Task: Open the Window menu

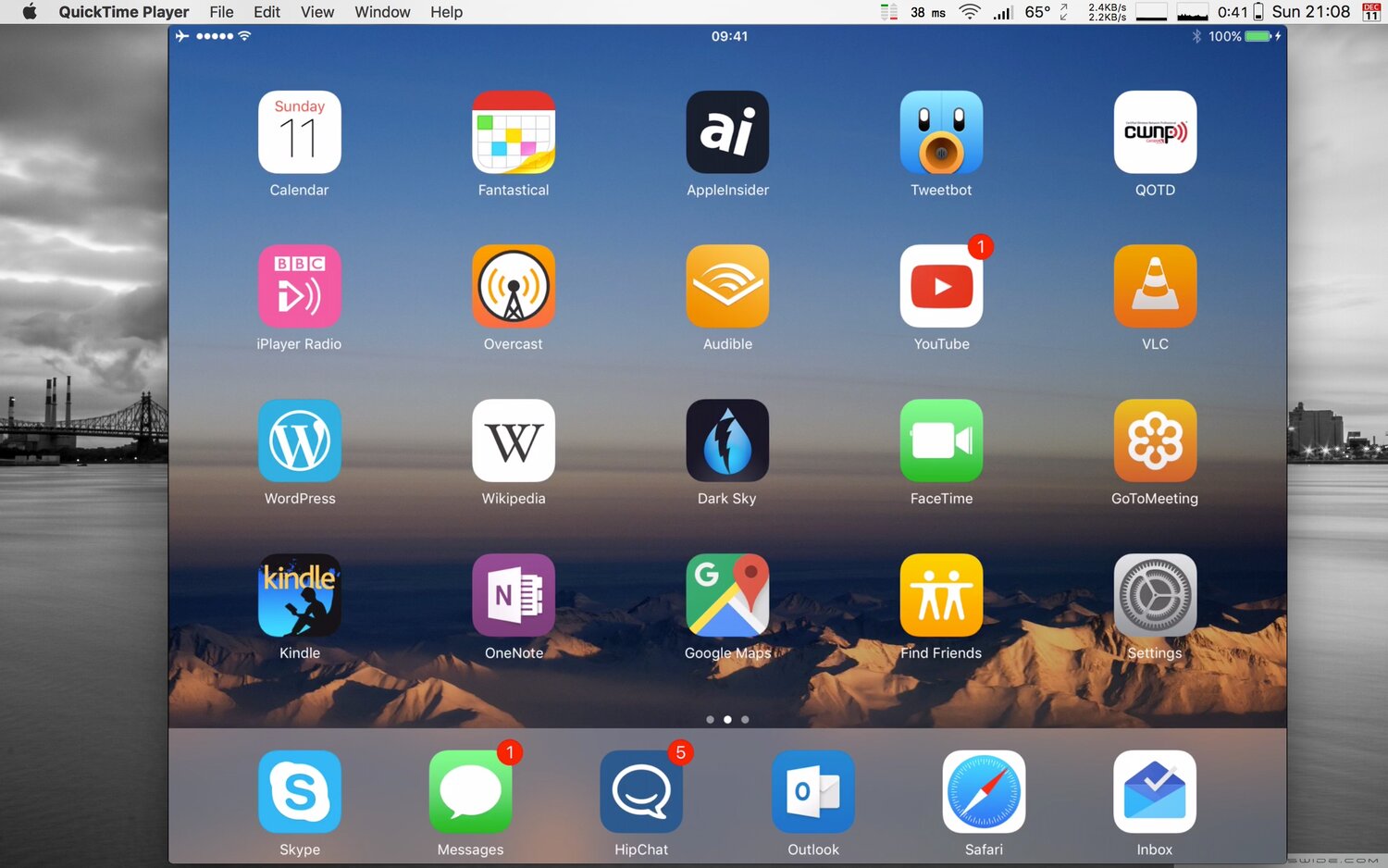Action: coord(382,12)
